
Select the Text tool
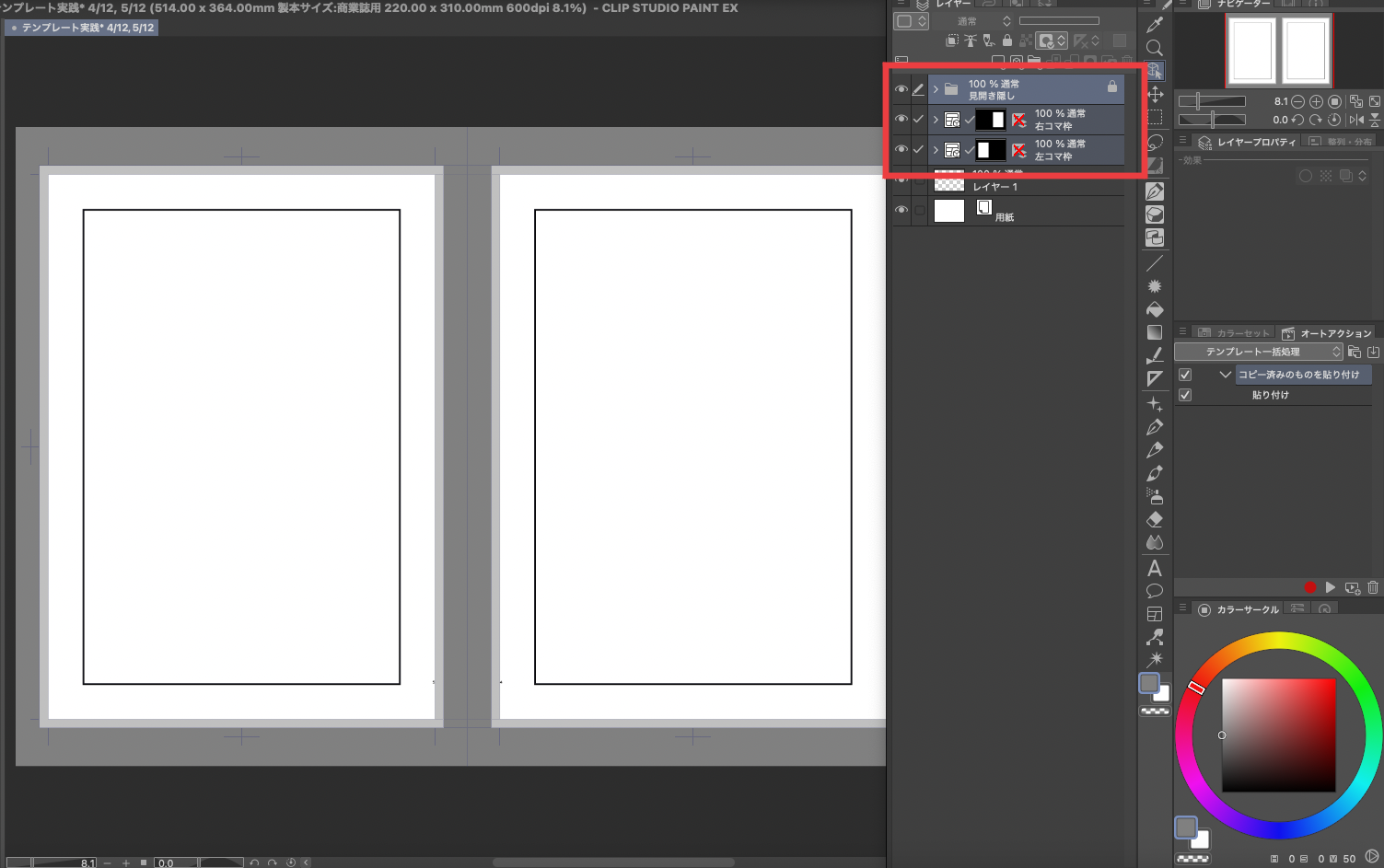[x=1155, y=568]
